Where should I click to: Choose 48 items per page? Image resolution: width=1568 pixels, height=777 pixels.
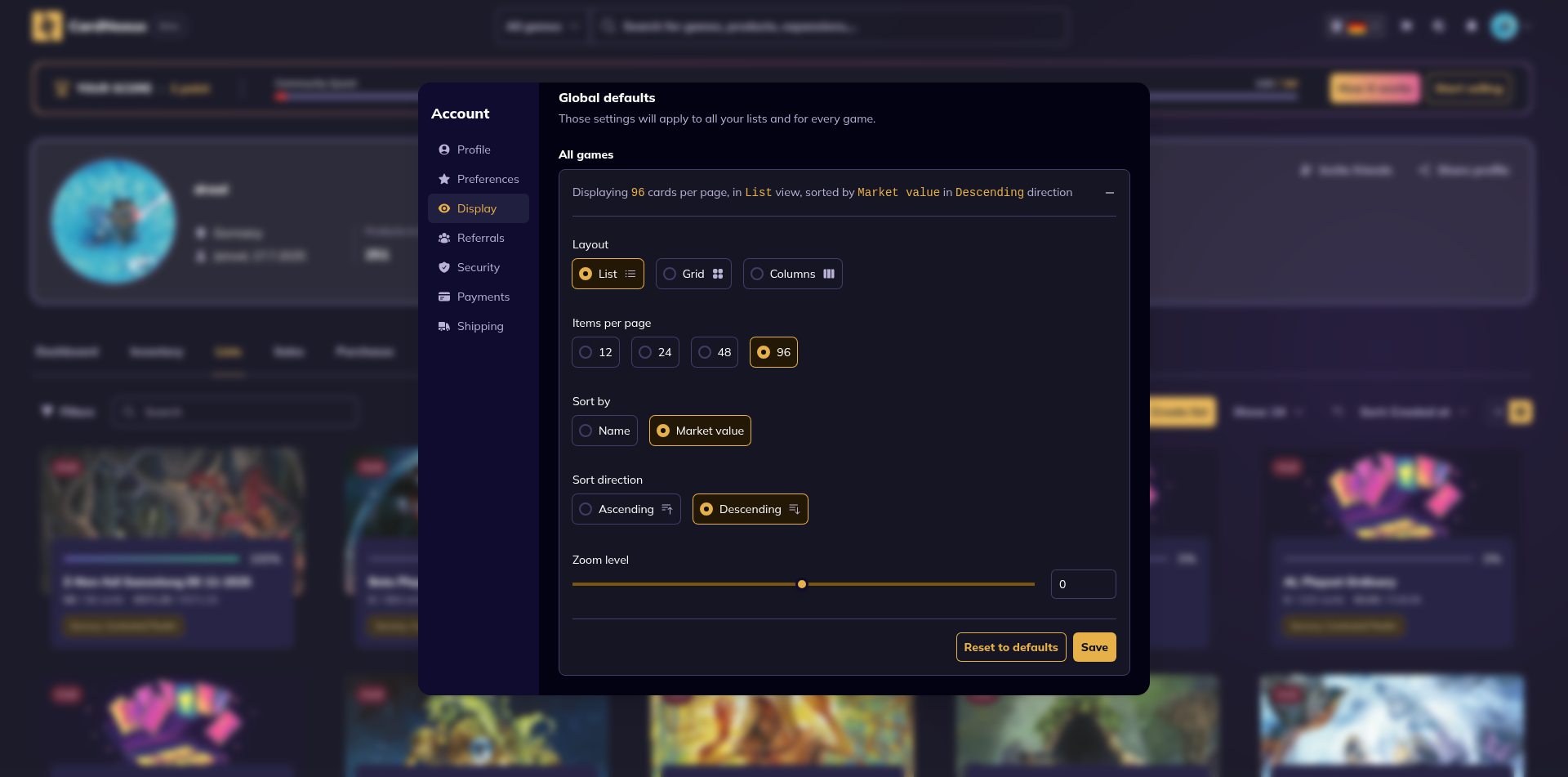(x=715, y=352)
